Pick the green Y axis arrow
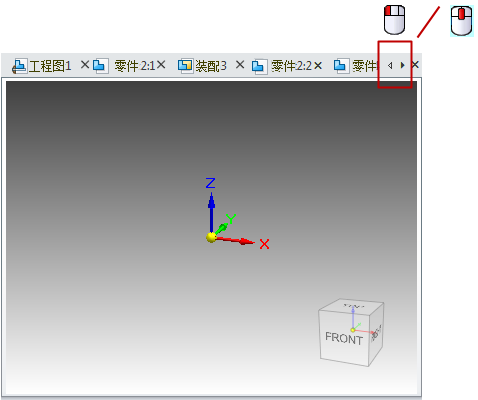Image resolution: width=478 pixels, height=400 pixels. coord(222,228)
